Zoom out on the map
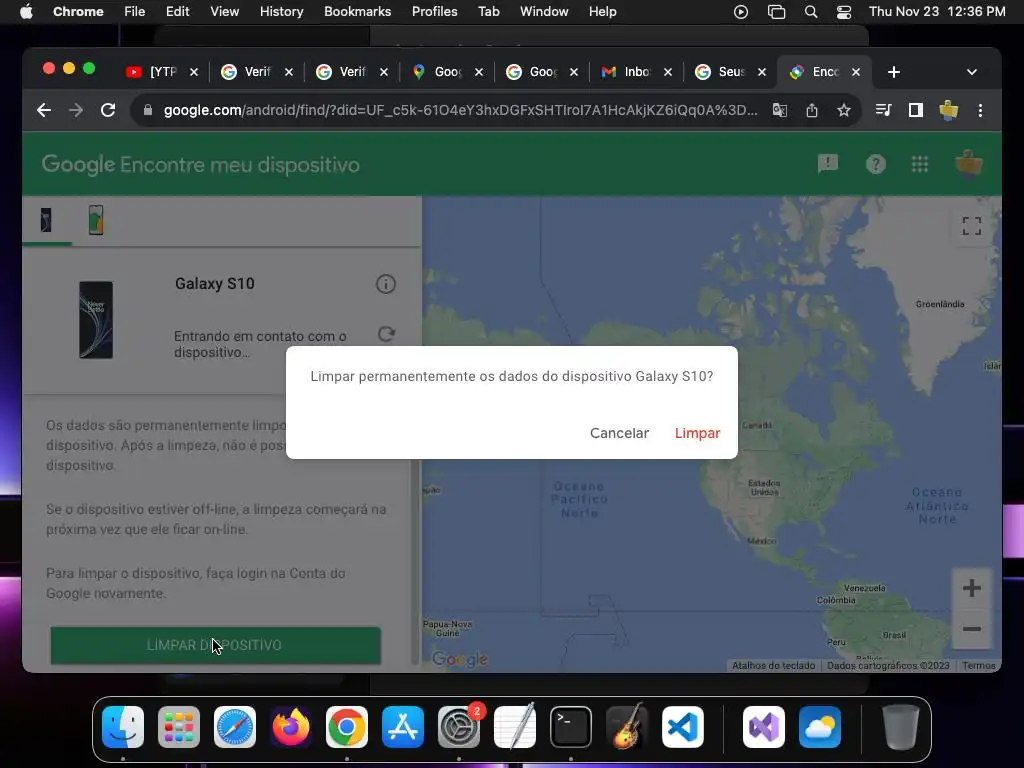The height and width of the screenshot is (768, 1024). 972,629
